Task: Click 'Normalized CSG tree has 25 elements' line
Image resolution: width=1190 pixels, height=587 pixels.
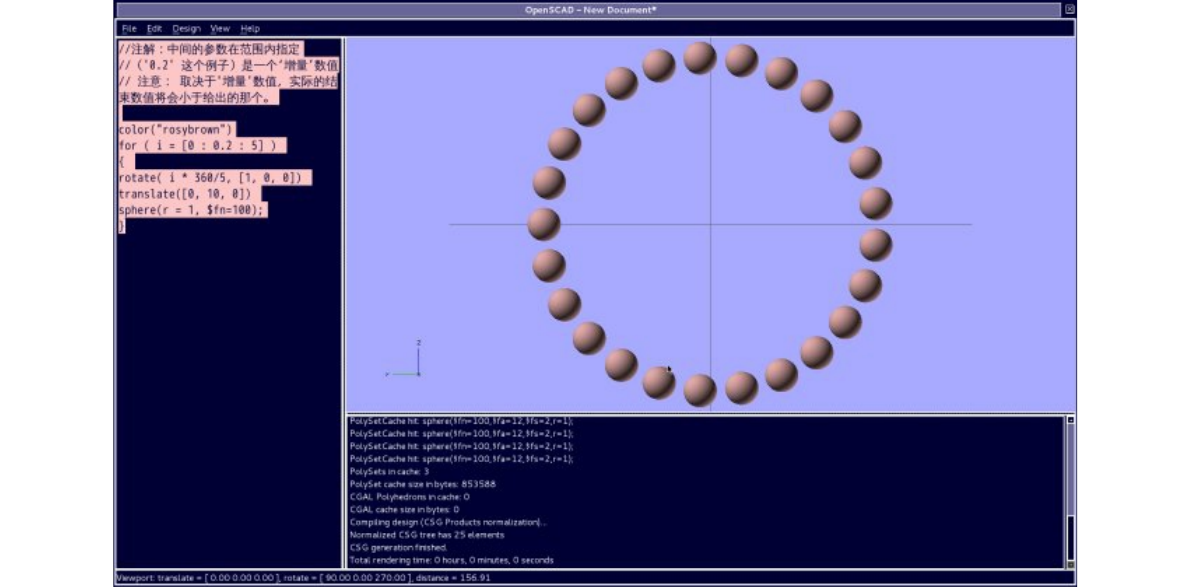Action: point(427,535)
